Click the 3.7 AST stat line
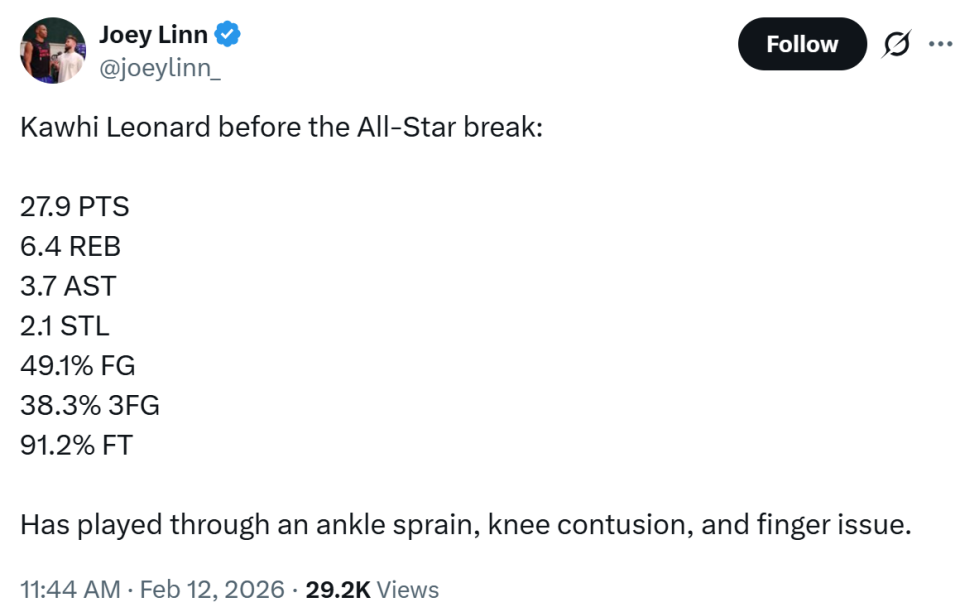The width and height of the screenshot is (960, 612). [68, 286]
